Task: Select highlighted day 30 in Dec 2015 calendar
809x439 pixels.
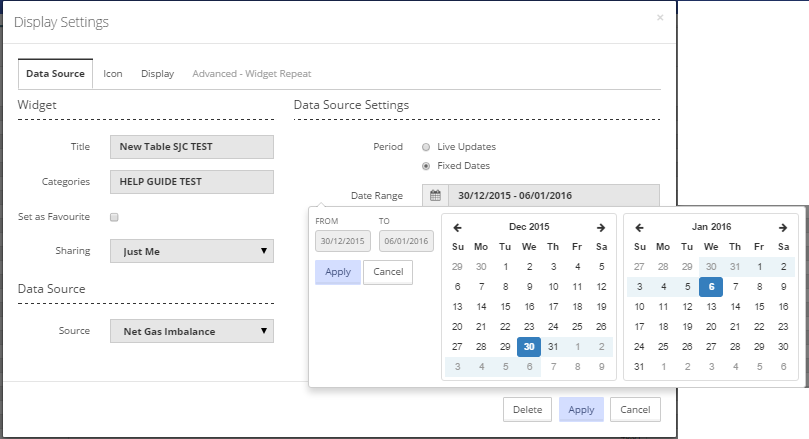Action: tap(529, 347)
